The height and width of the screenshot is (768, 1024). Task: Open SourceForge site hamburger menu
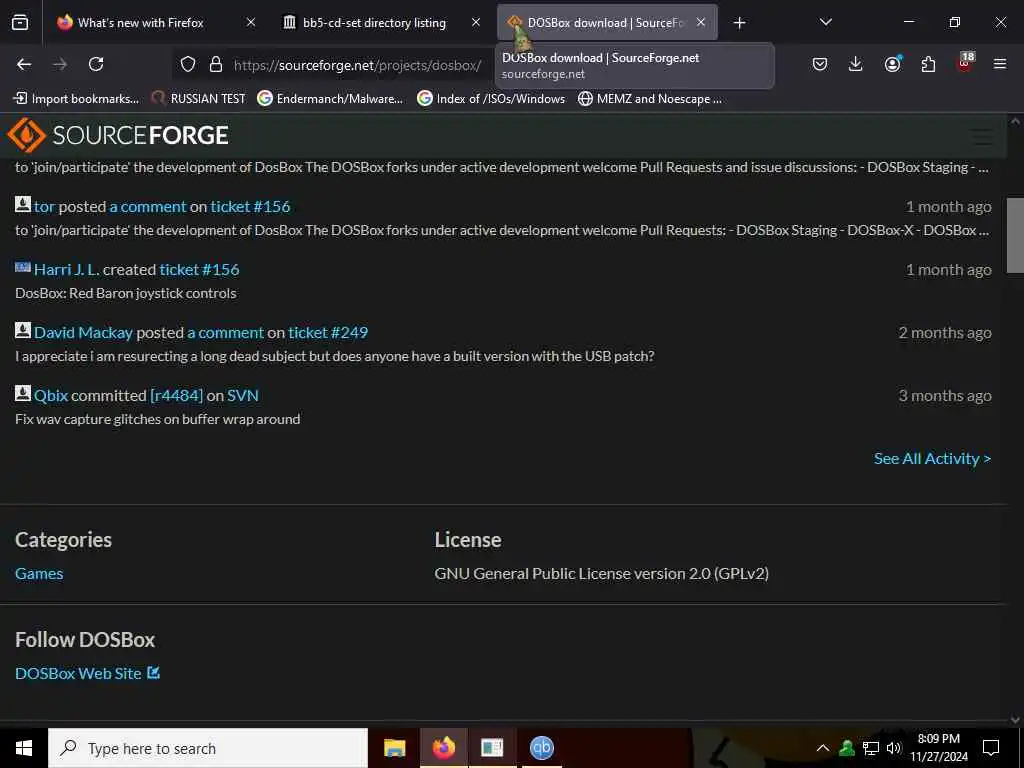982,137
